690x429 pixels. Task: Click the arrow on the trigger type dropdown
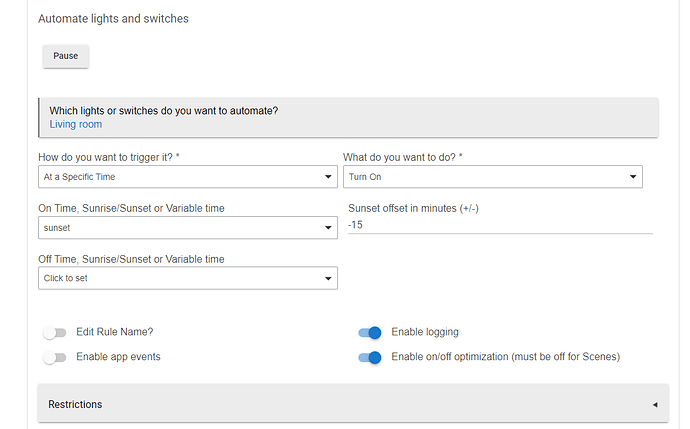(329, 178)
